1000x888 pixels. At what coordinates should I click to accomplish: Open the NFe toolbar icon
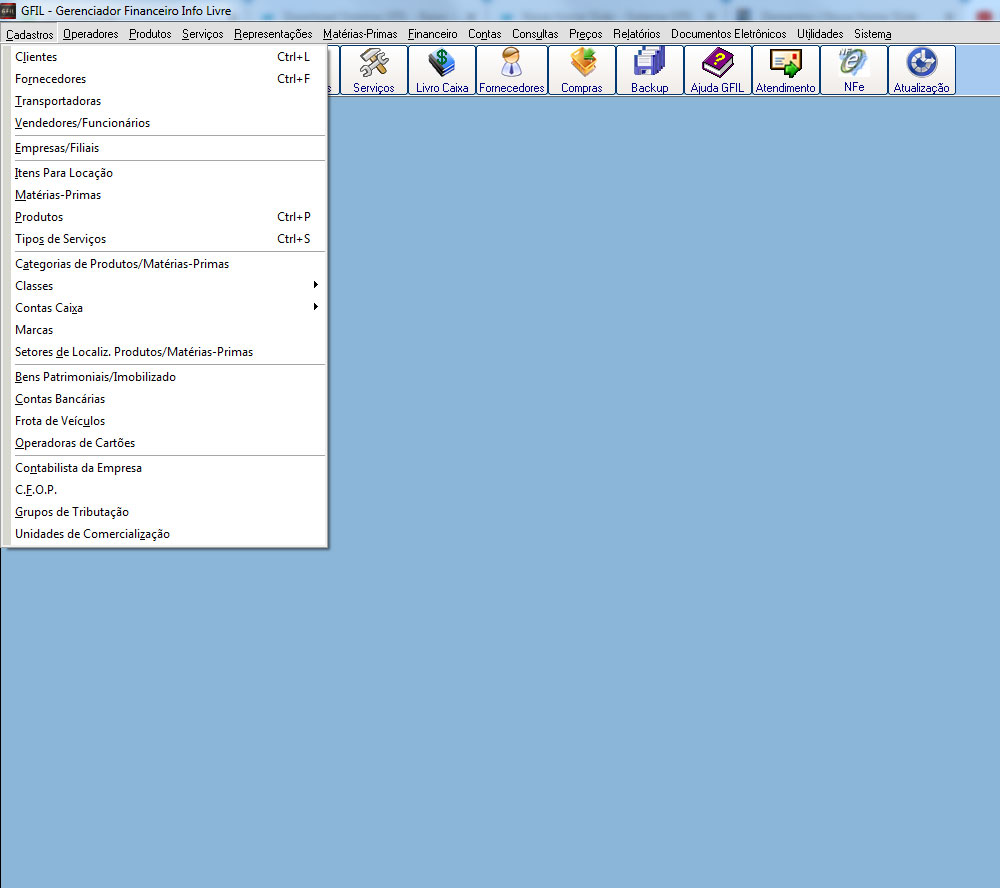coord(854,70)
